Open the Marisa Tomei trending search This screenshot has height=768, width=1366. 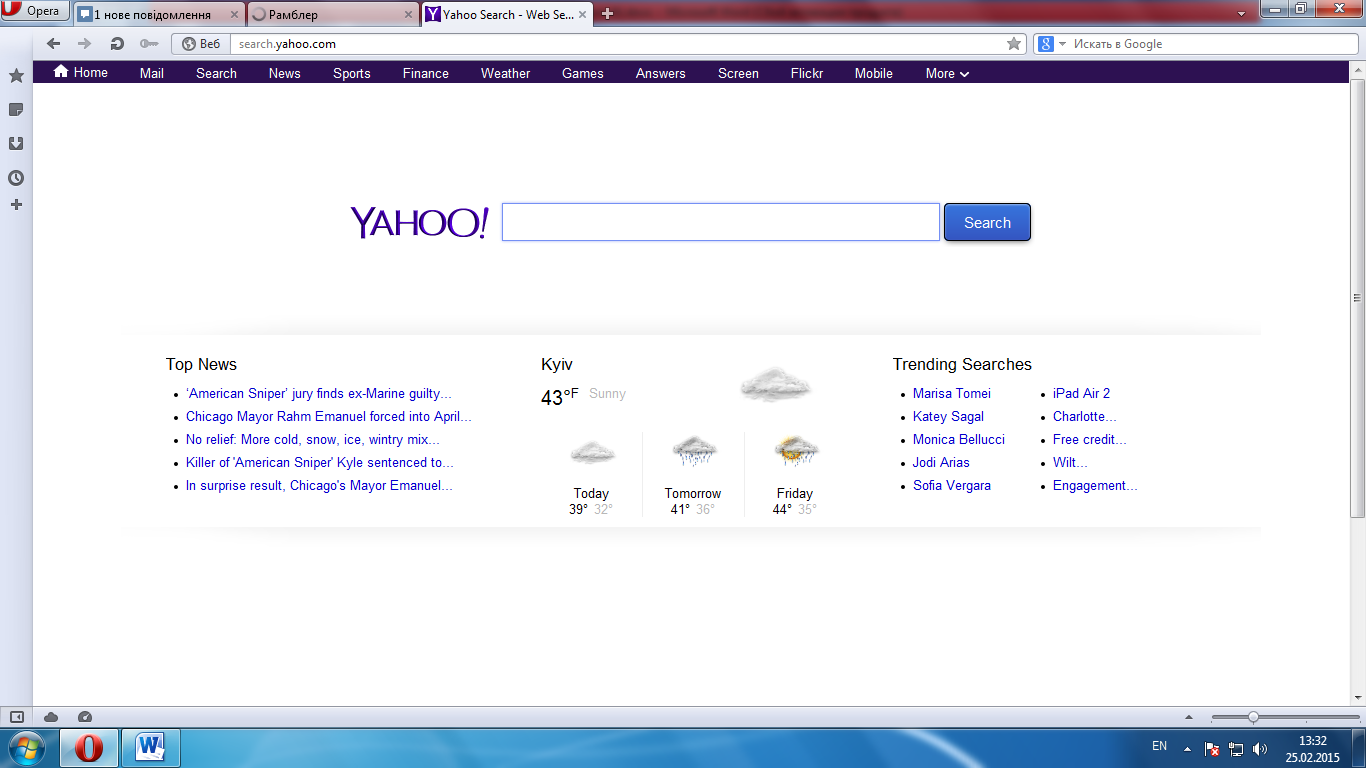952,393
